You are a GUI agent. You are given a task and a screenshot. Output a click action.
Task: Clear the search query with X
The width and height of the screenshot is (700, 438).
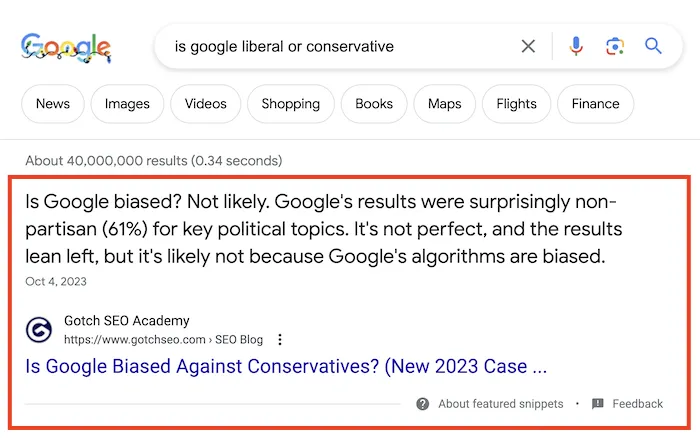(x=528, y=46)
